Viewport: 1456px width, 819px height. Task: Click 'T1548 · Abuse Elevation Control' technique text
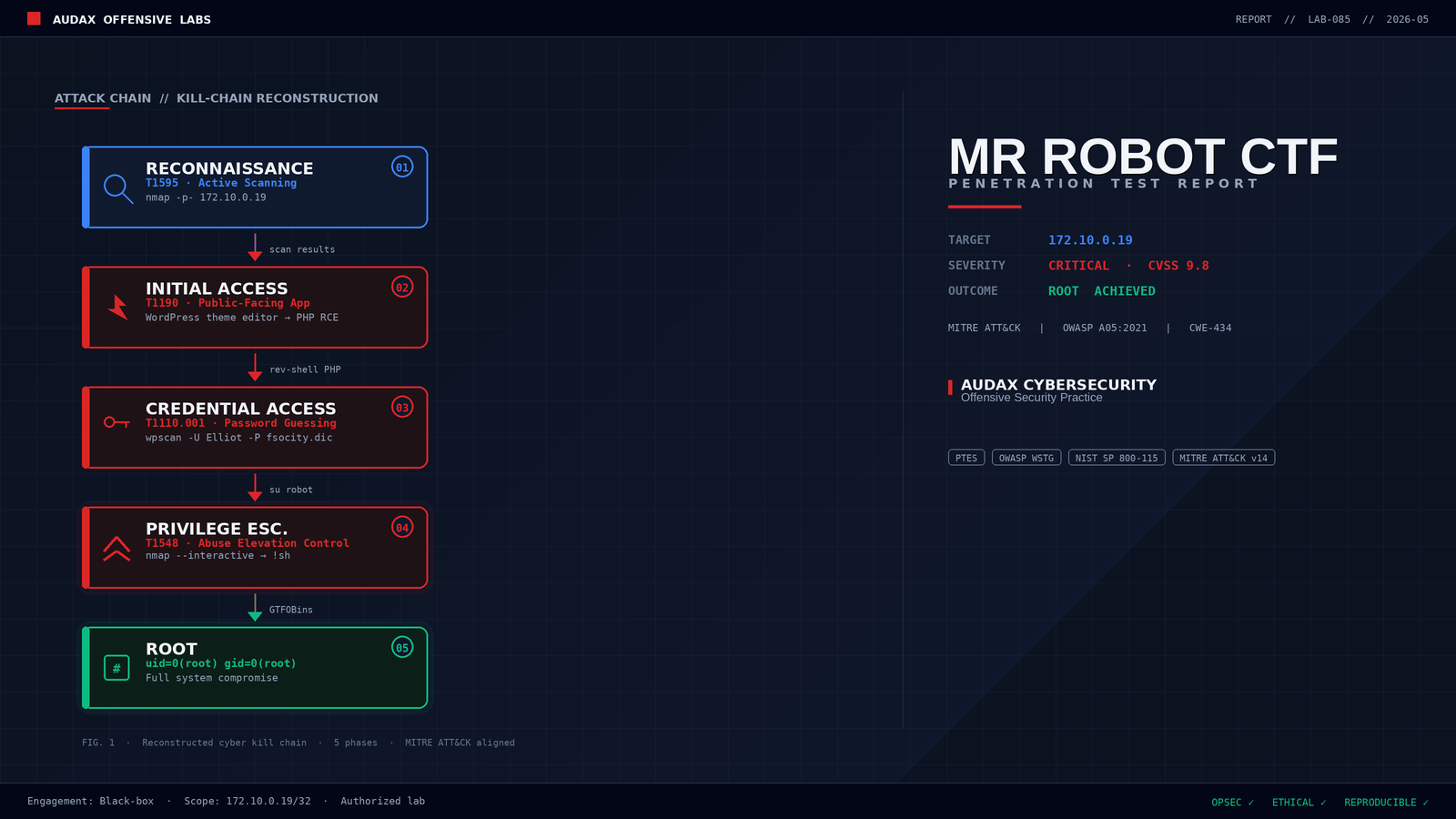click(x=248, y=543)
